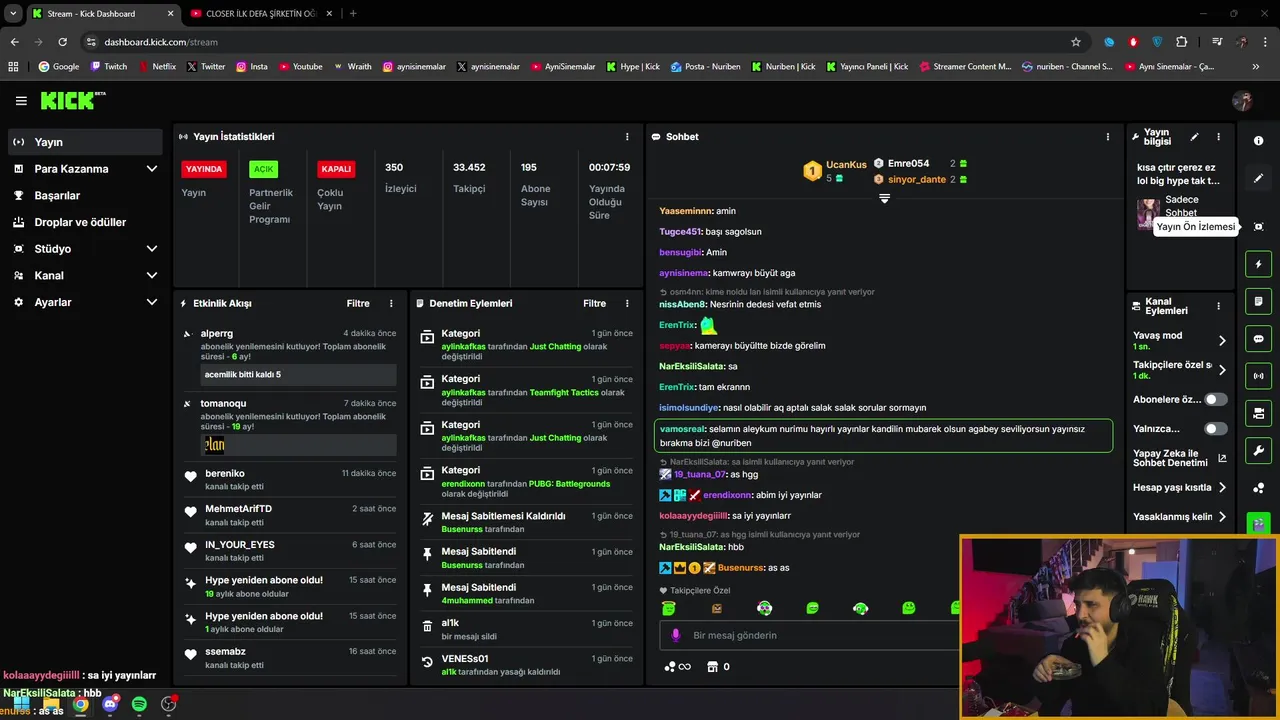Image resolution: width=1280 pixels, height=720 pixels.
Task: Open Yayın İstatistikleri panel options menu
Action: (627, 137)
